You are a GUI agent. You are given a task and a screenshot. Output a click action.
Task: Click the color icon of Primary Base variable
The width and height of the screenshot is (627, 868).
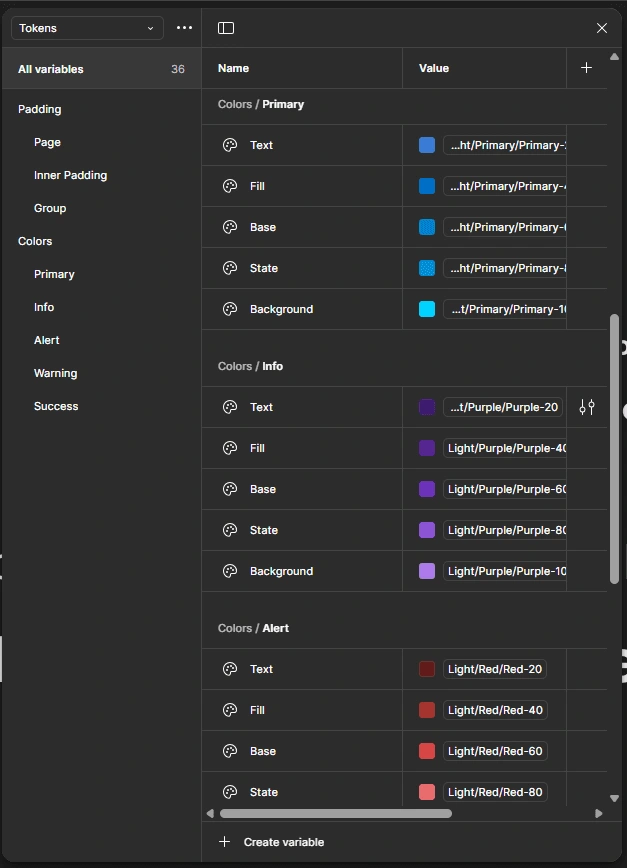[230, 227]
